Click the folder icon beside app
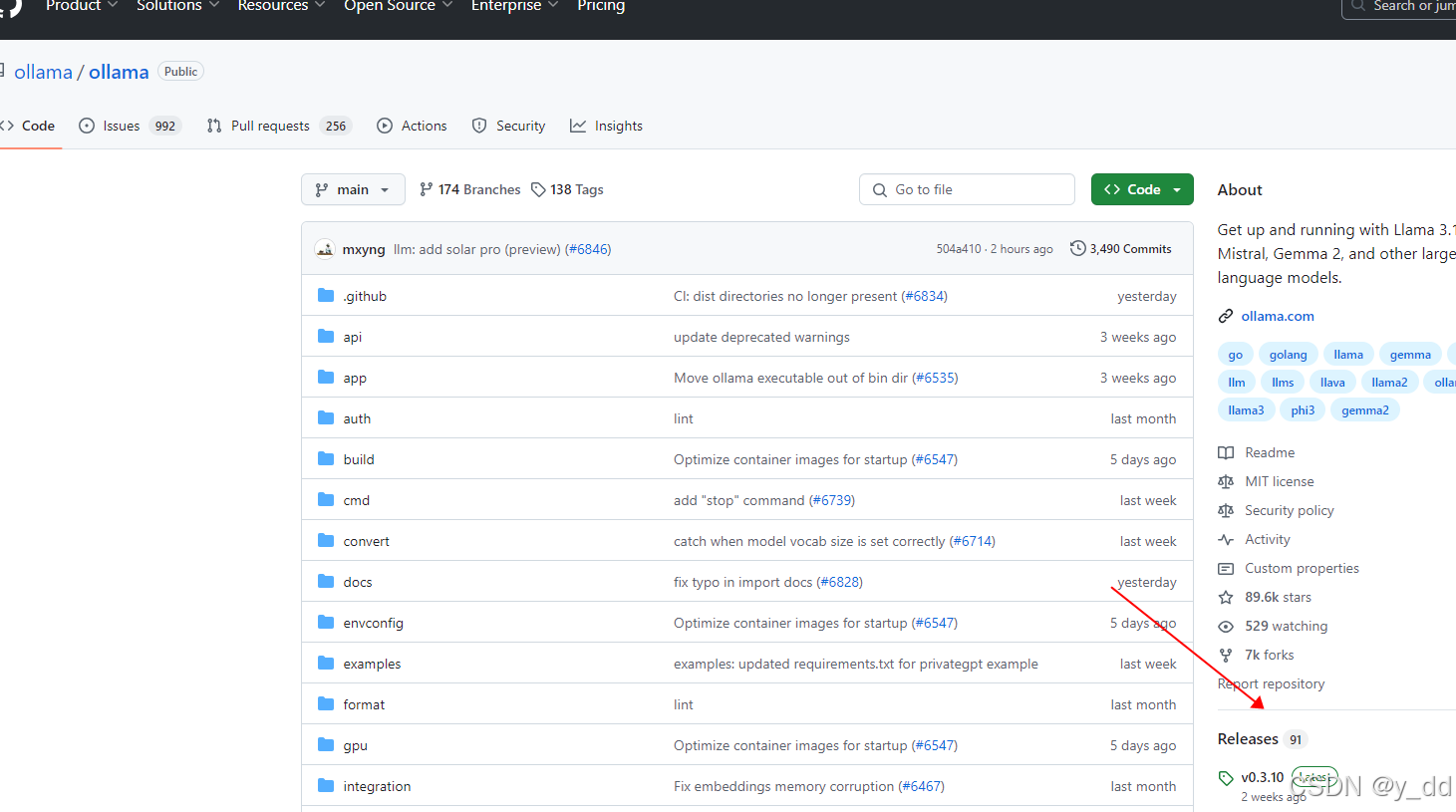Screen dimensions: 1456x812 point(326,377)
